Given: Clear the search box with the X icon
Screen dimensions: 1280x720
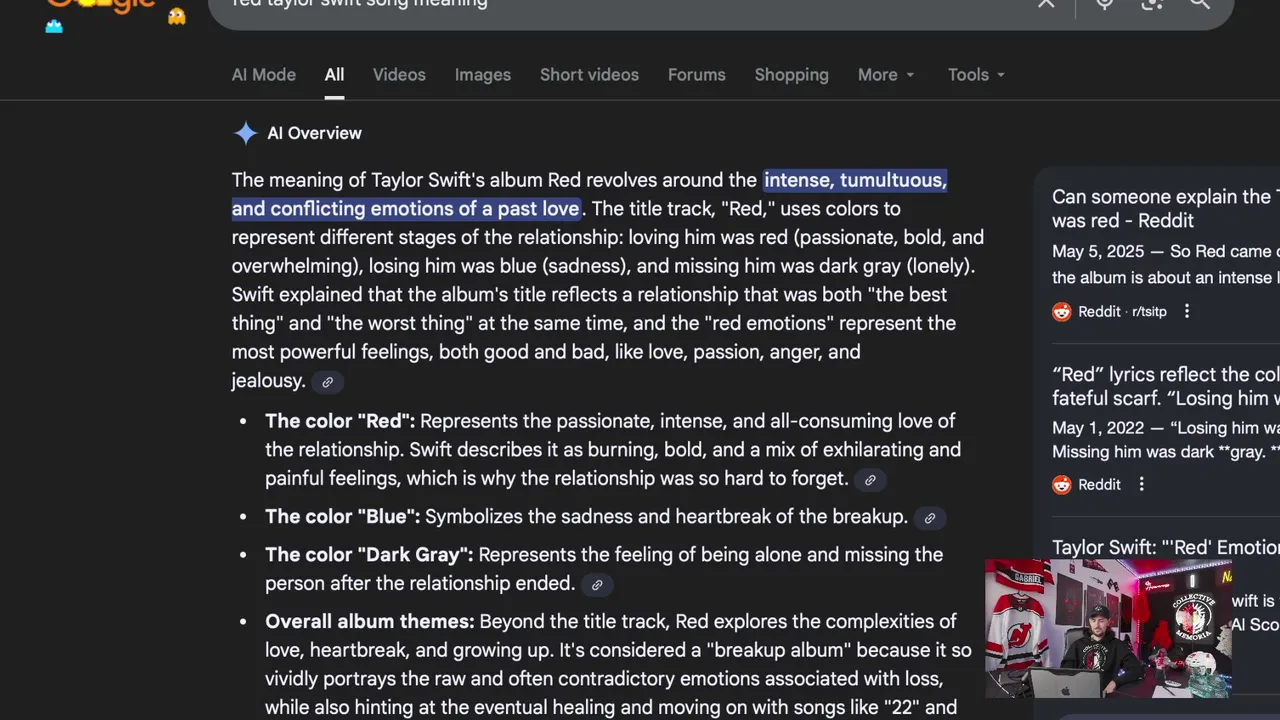Looking at the screenshot, I should point(1046,4).
